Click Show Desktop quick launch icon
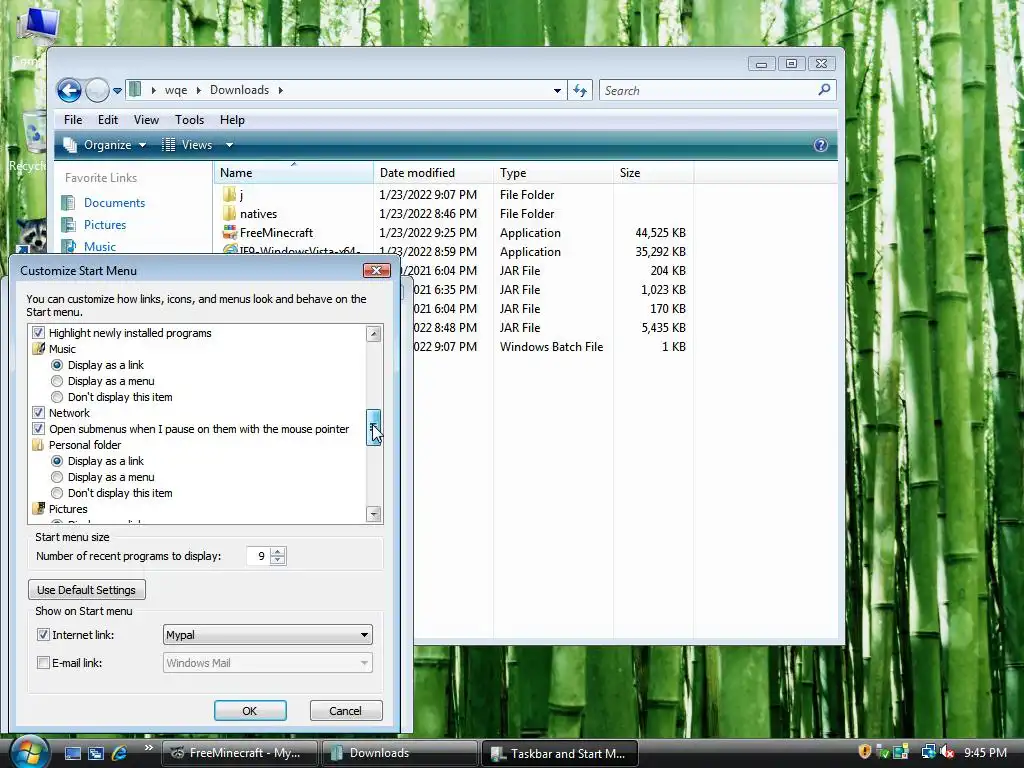The image size is (1024, 768). pyautogui.click(x=72, y=753)
